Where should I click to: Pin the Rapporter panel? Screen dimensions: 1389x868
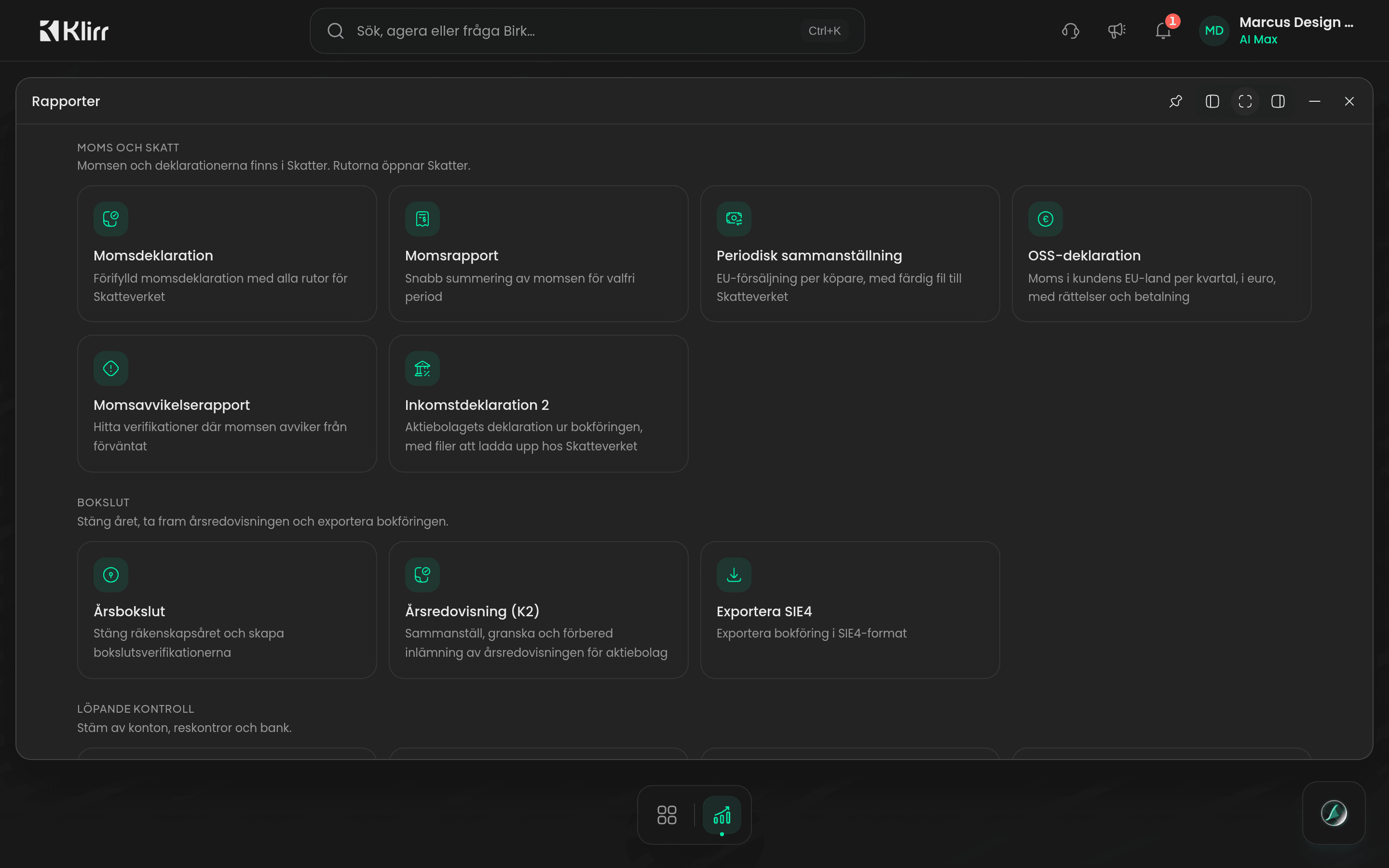pyautogui.click(x=1175, y=102)
